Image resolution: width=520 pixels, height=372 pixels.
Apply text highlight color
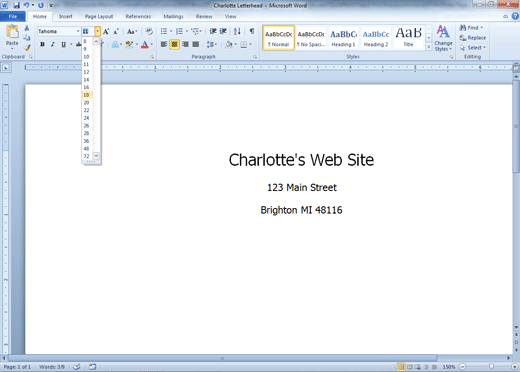pos(129,44)
